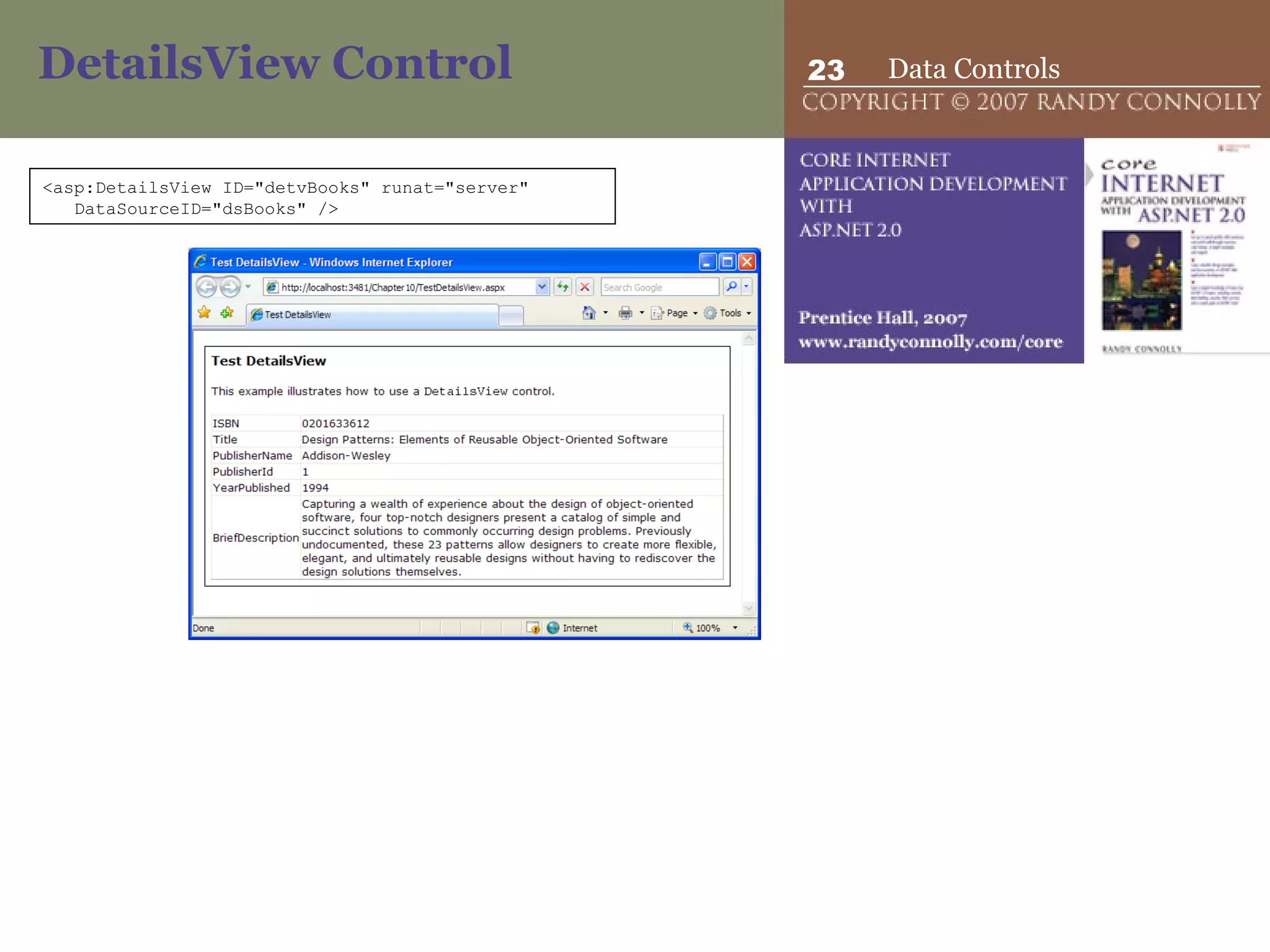Open the Tools menu
The image size is (1270, 952).
pyautogui.click(x=728, y=313)
